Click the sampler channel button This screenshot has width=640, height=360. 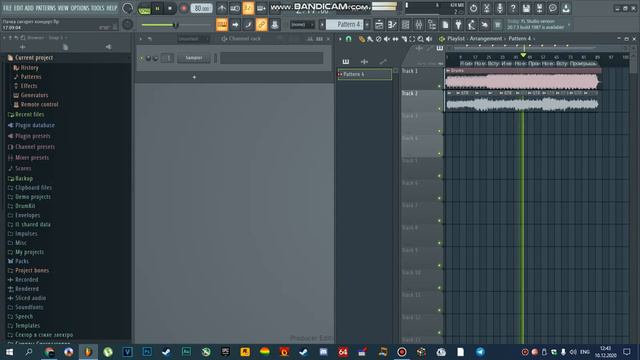194,58
